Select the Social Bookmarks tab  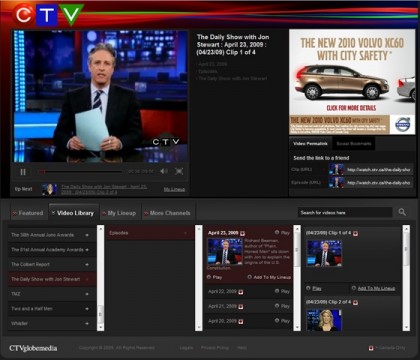click(x=354, y=144)
